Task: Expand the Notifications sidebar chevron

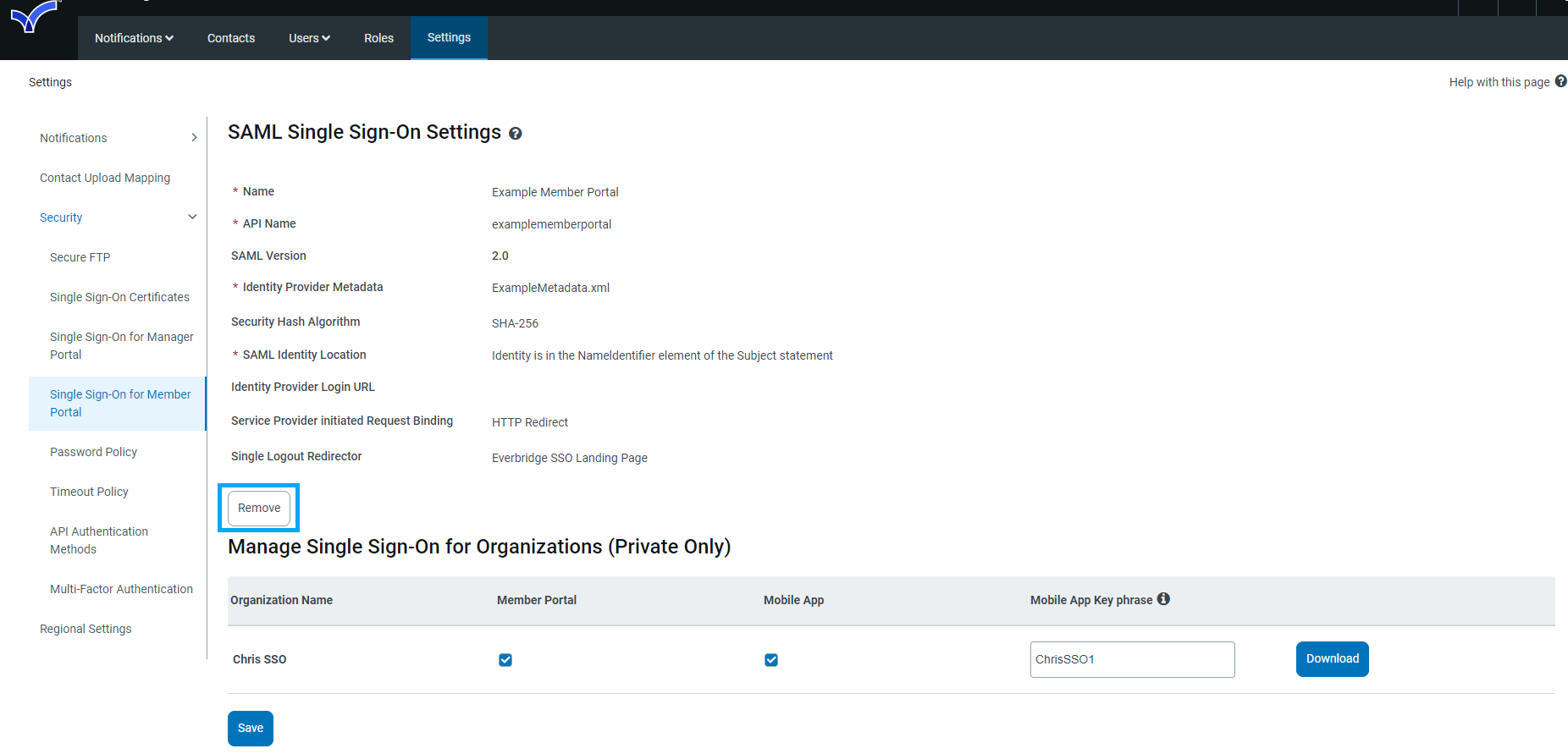Action: click(x=194, y=137)
